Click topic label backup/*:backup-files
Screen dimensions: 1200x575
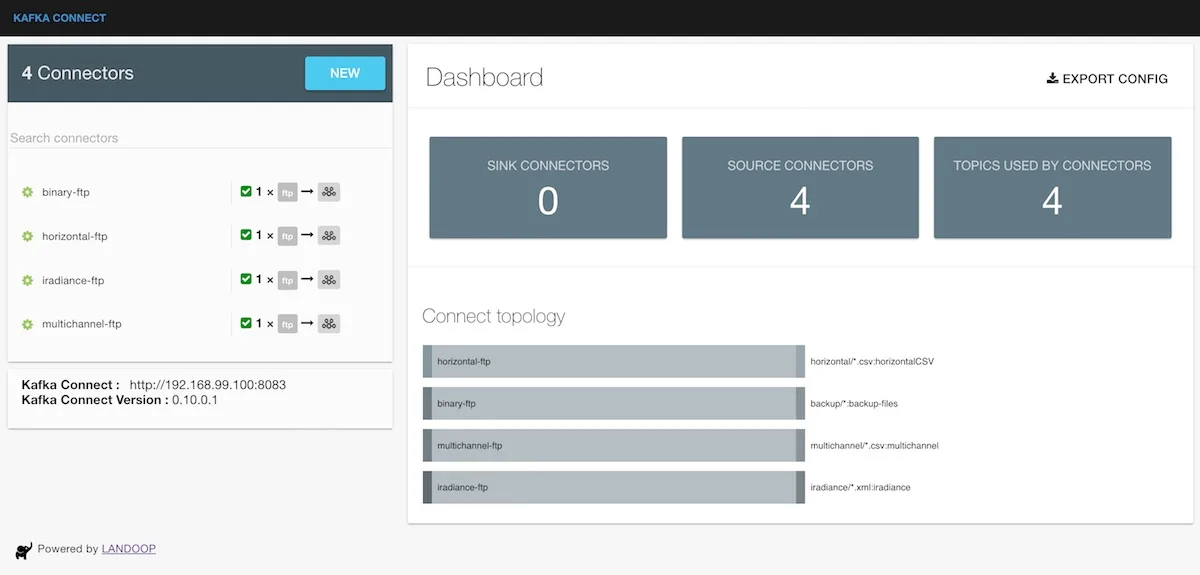point(854,403)
